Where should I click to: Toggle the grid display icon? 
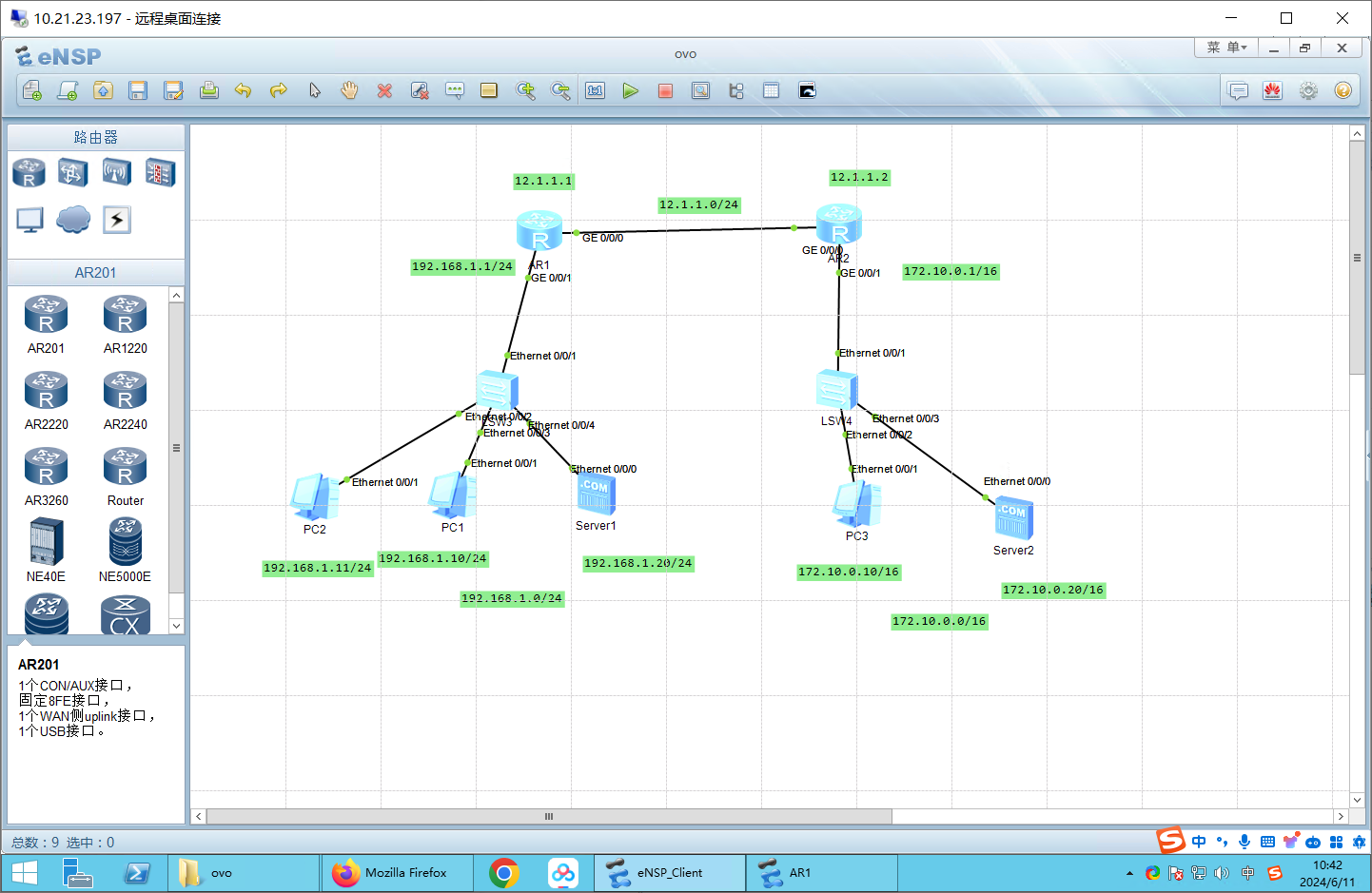click(771, 90)
